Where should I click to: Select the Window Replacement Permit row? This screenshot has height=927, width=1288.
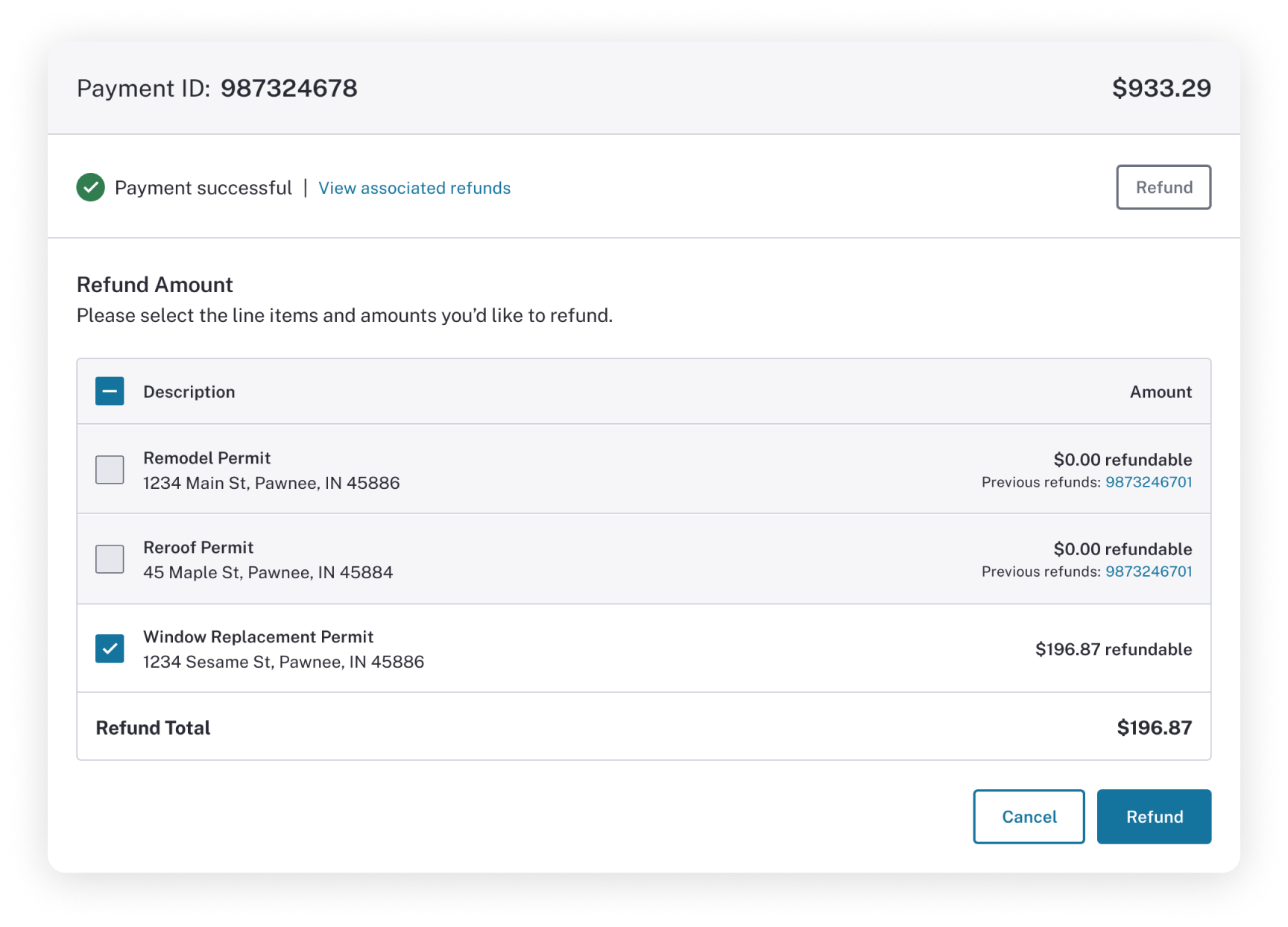click(x=522, y=648)
